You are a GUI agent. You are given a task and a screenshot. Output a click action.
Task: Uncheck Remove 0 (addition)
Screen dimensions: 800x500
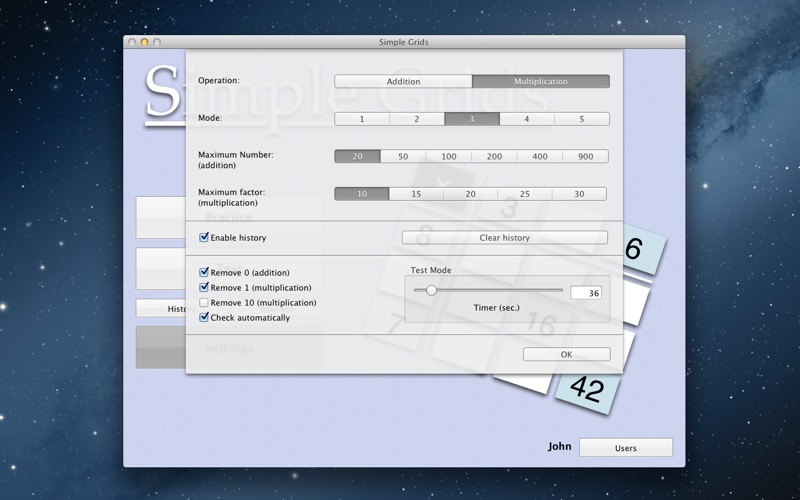point(204,272)
